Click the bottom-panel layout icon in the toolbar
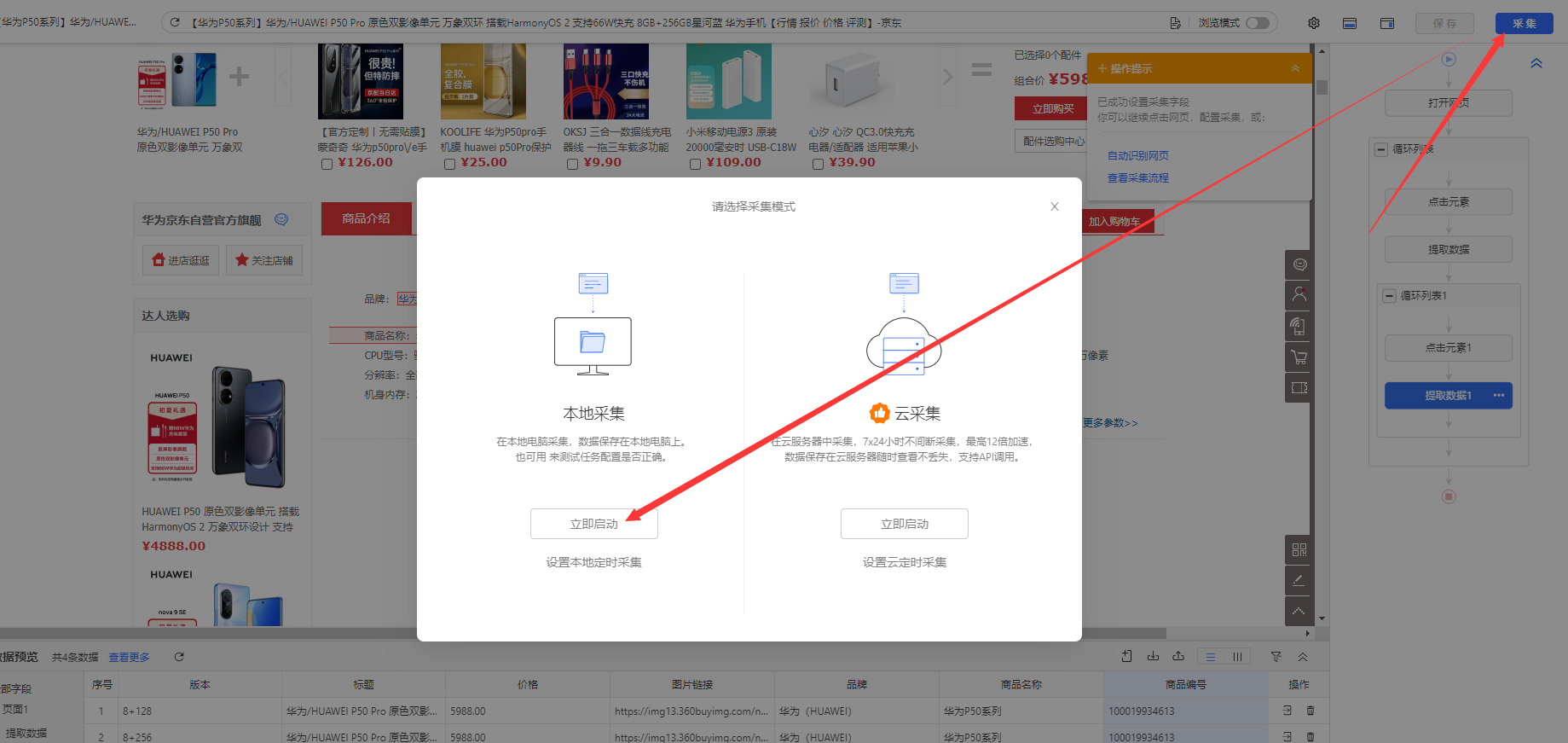 (1350, 23)
